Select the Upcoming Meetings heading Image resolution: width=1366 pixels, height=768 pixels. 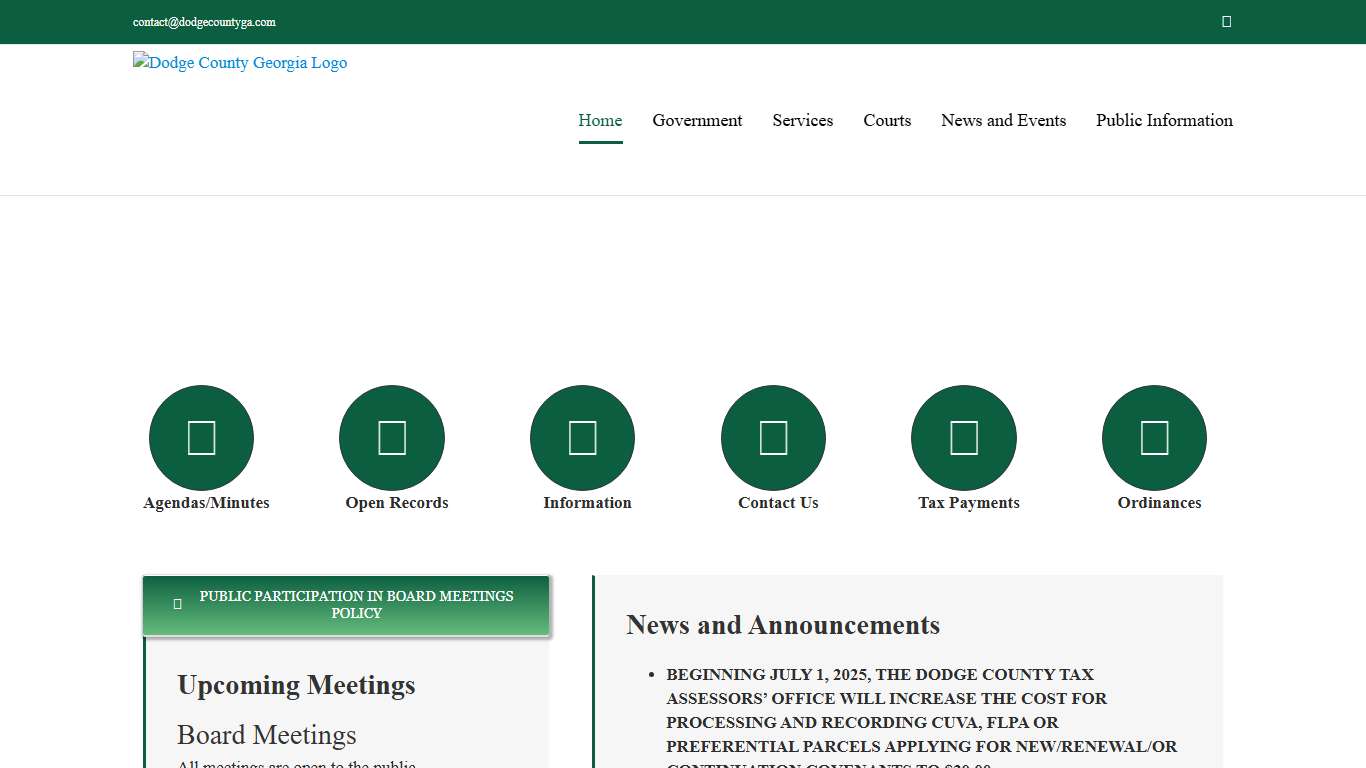coord(296,685)
